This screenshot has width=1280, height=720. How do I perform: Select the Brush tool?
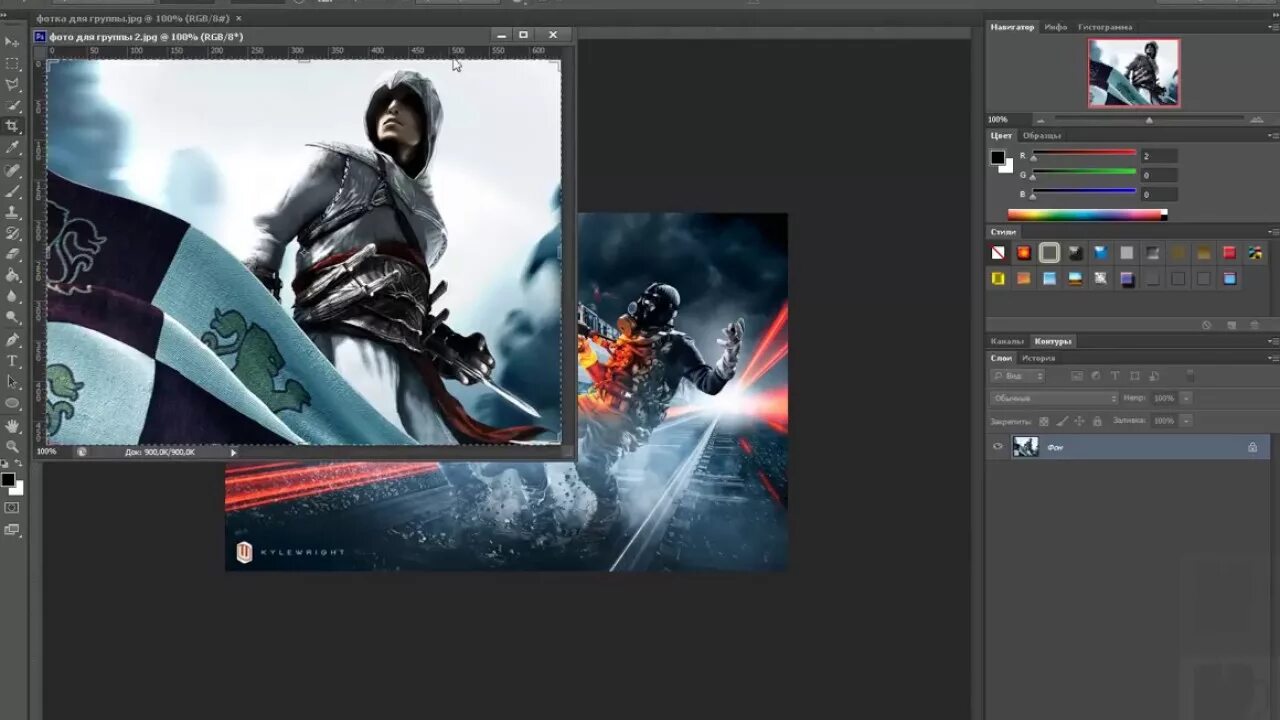(12, 190)
